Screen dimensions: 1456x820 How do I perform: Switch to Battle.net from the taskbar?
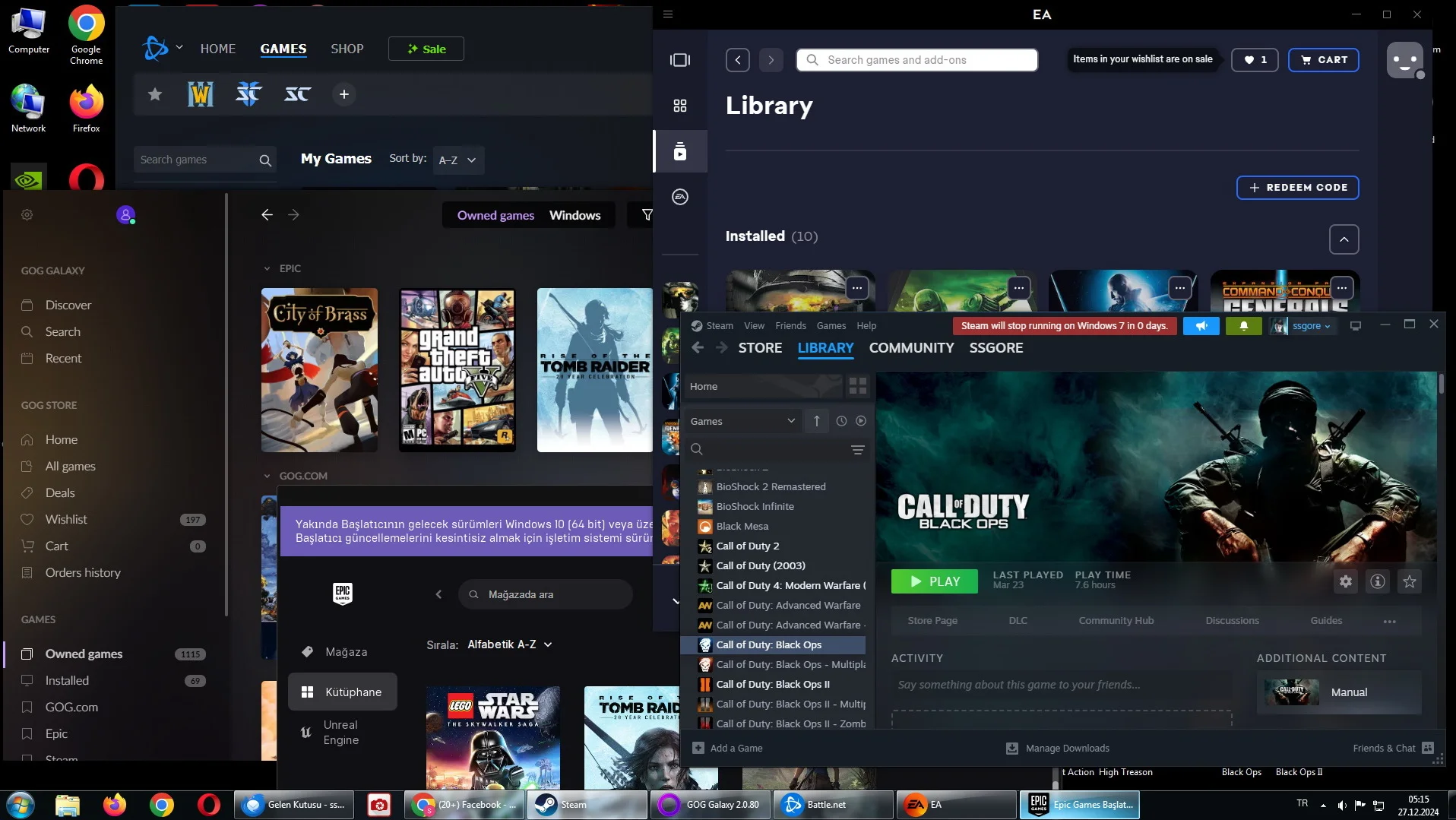833,805
